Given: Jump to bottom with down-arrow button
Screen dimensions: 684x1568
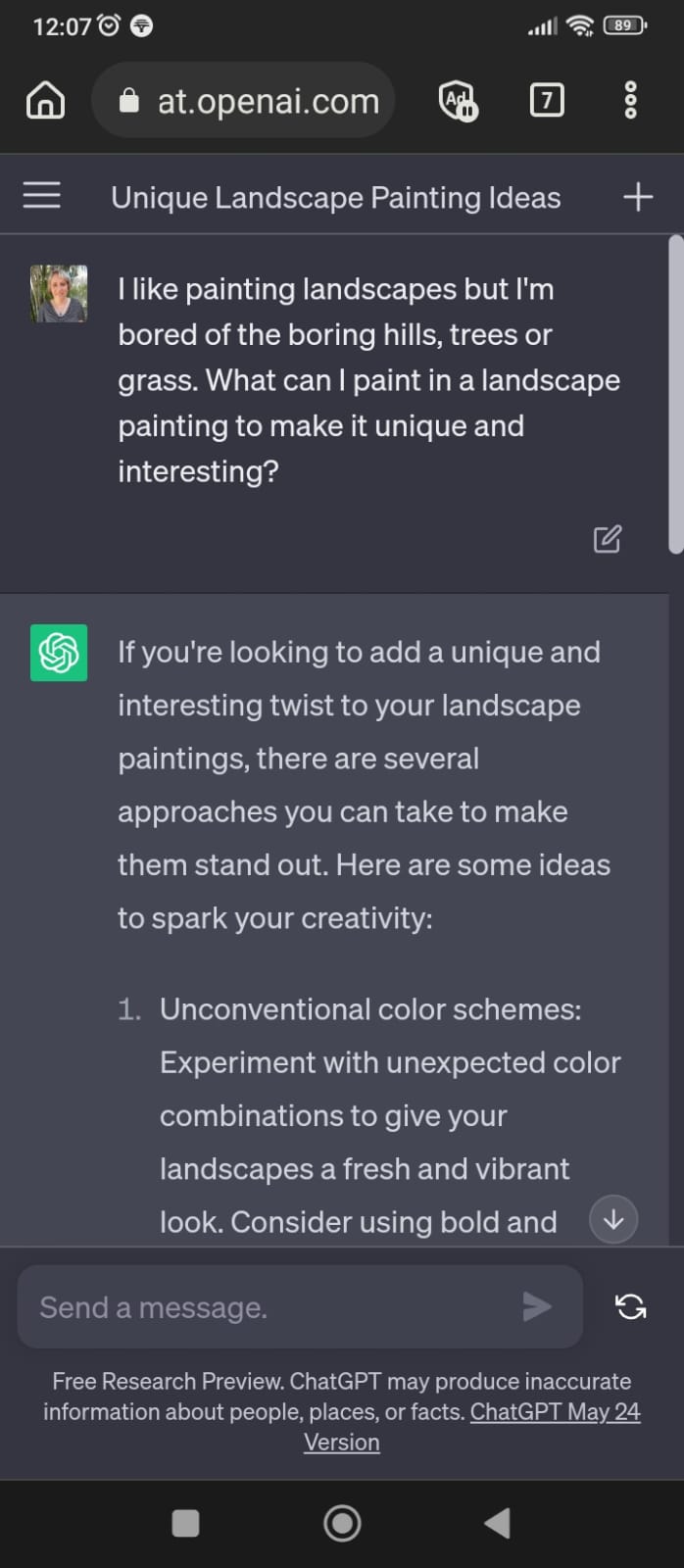Looking at the screenshot, I should pos(613,1219).
